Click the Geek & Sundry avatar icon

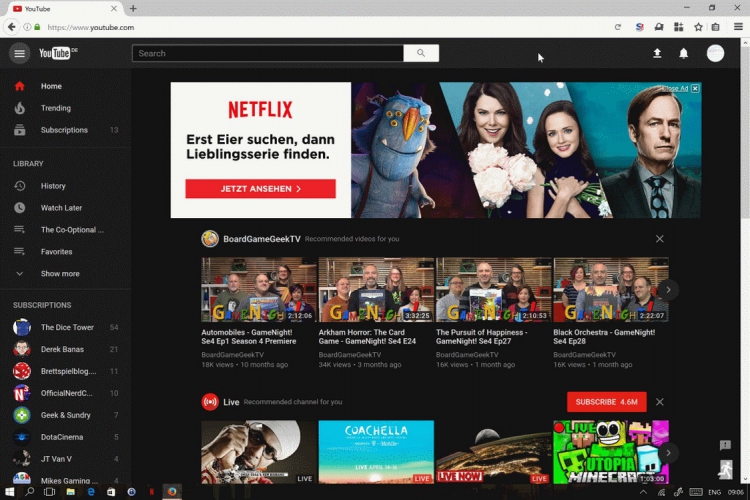(x=22, y=415)
